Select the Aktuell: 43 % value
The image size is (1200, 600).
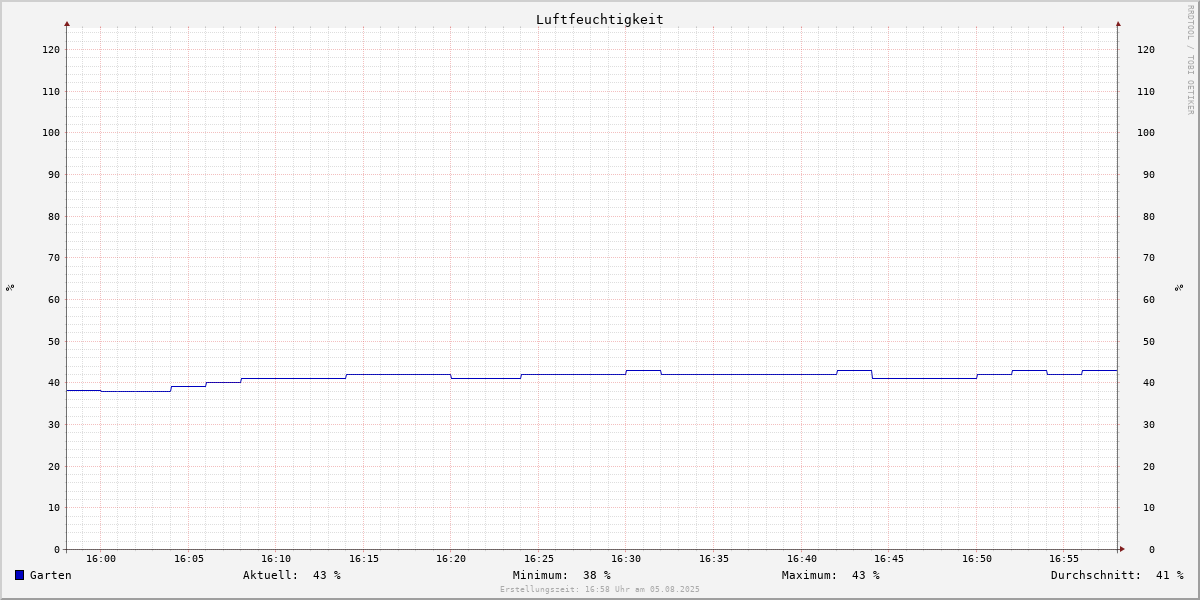pos(292,575)
